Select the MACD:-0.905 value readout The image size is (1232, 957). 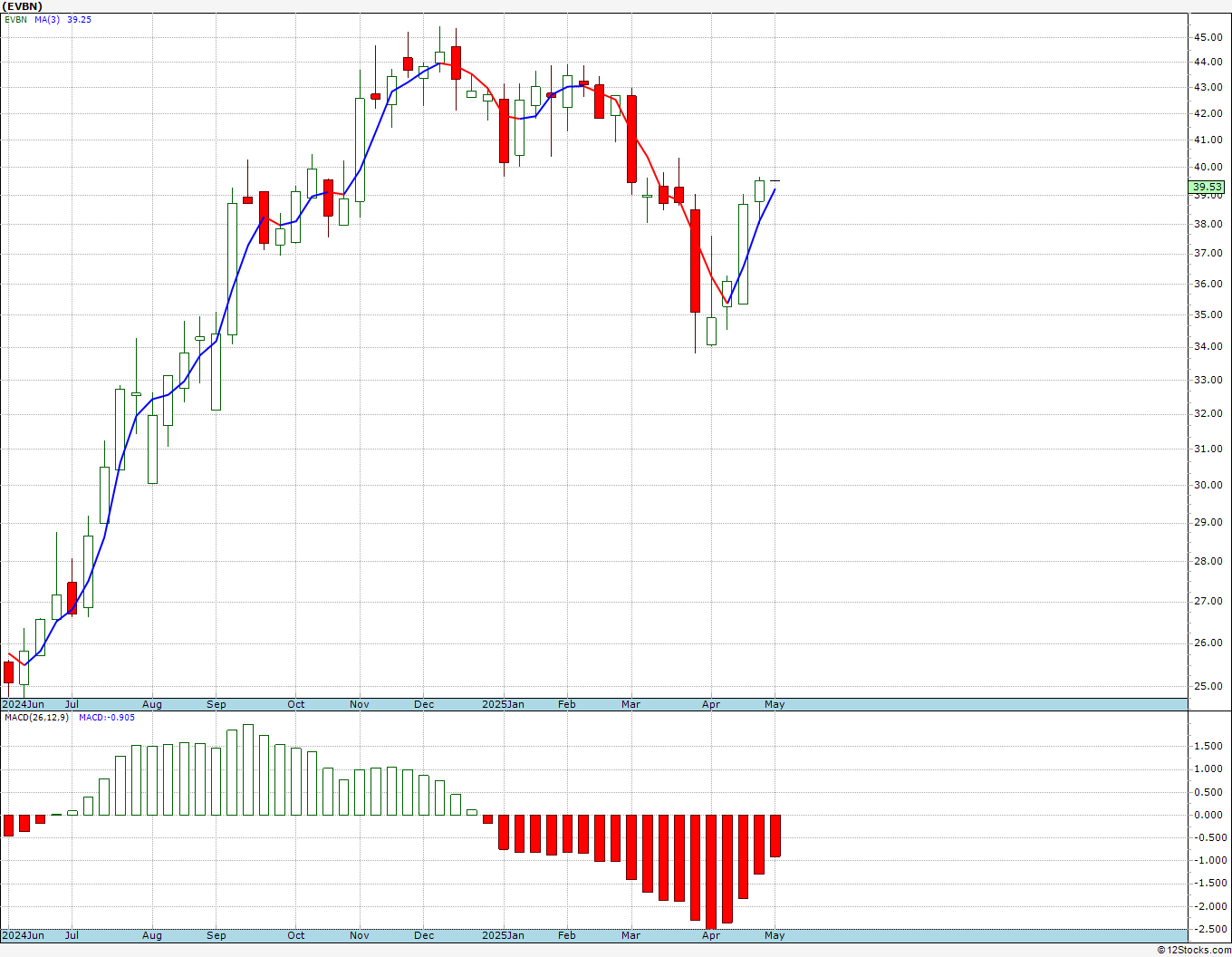[107, 717]
